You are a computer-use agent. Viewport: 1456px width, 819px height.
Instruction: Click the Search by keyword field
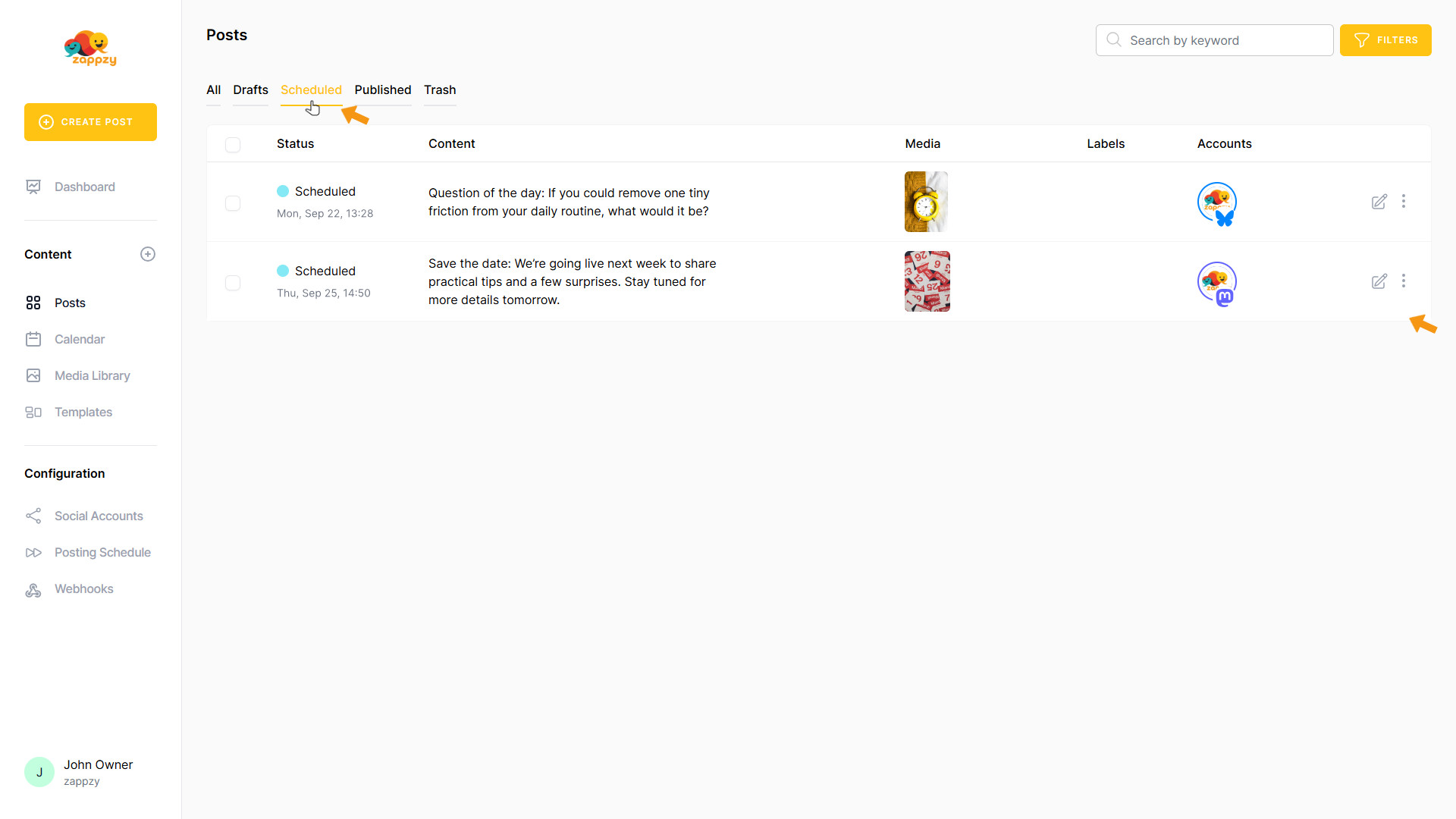[1221, 40]
